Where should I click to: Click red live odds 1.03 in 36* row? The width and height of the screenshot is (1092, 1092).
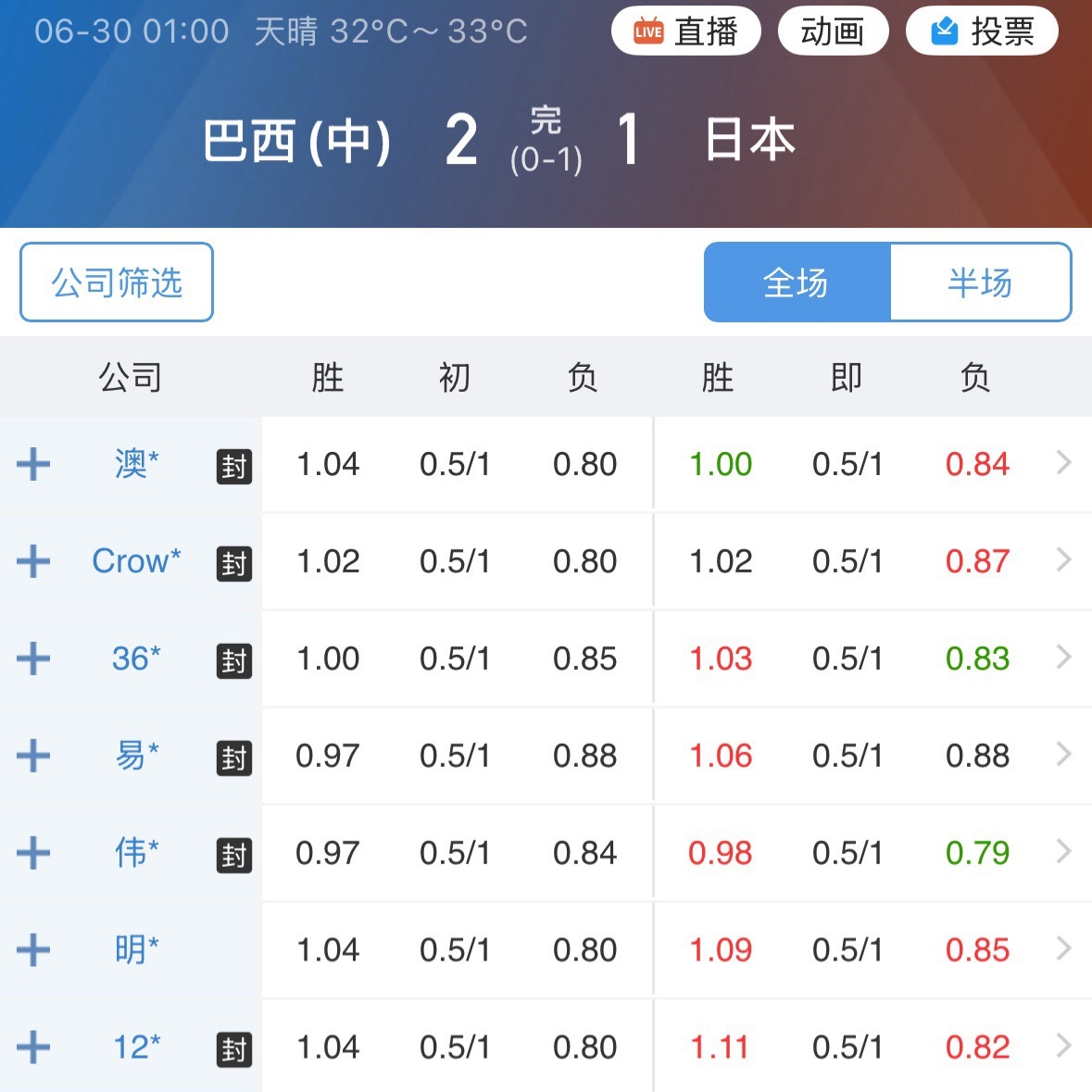pos(721,659)
